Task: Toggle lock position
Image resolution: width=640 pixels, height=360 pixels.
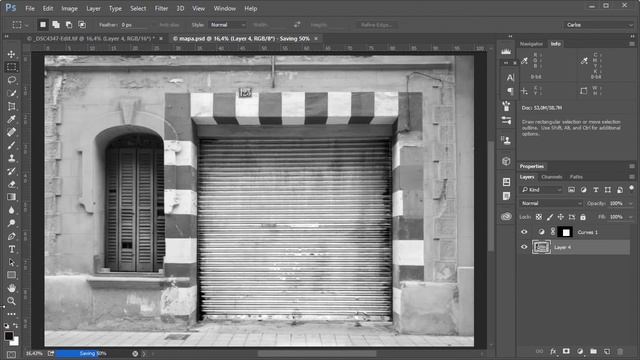Action: click(561, 217)
